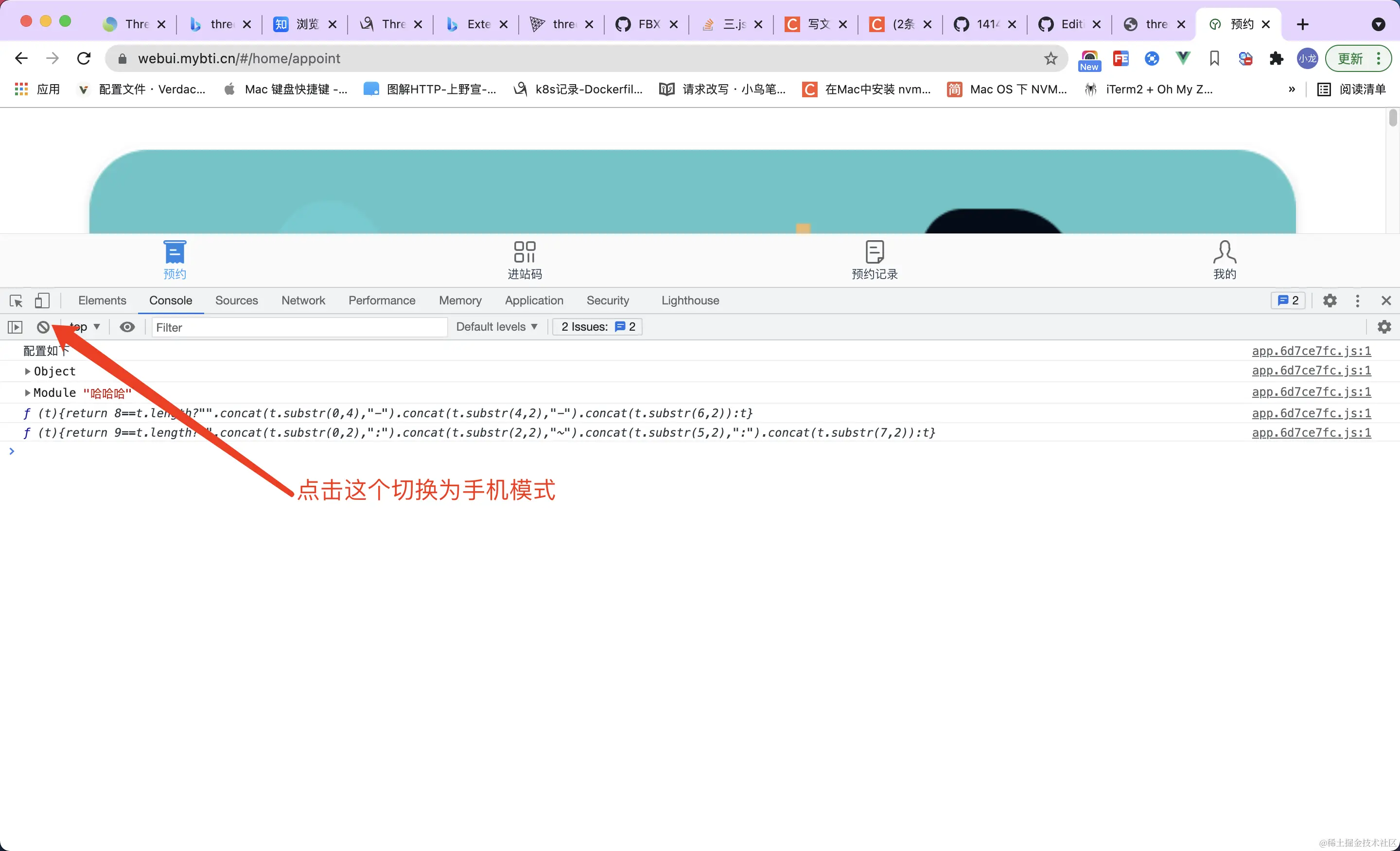Open the DevTools three-dot customize menu
Image resolution: width=1400 pixels, height=851 pixels.
[1357, 300]
